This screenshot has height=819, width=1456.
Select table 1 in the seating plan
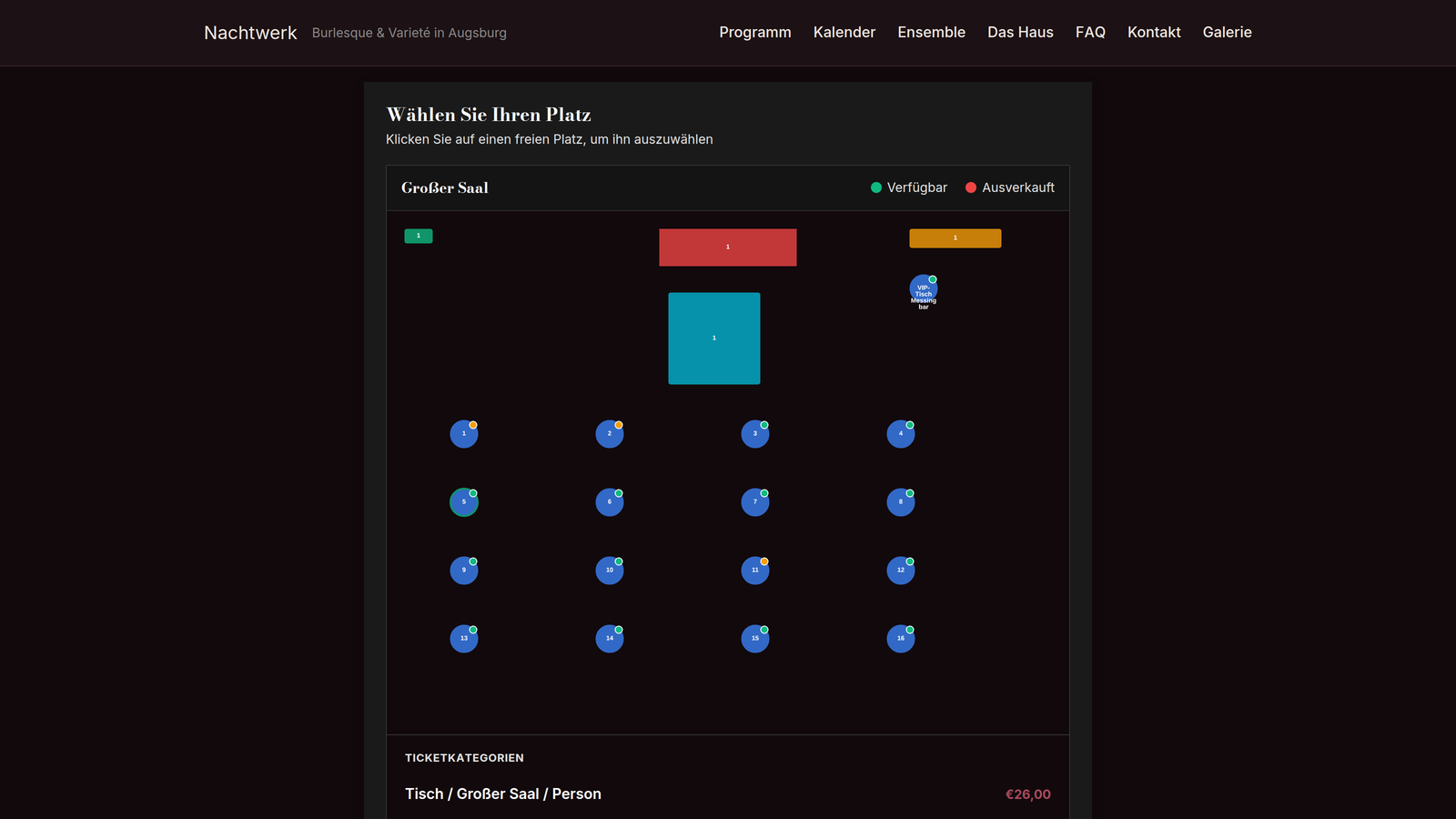[464, 434]
